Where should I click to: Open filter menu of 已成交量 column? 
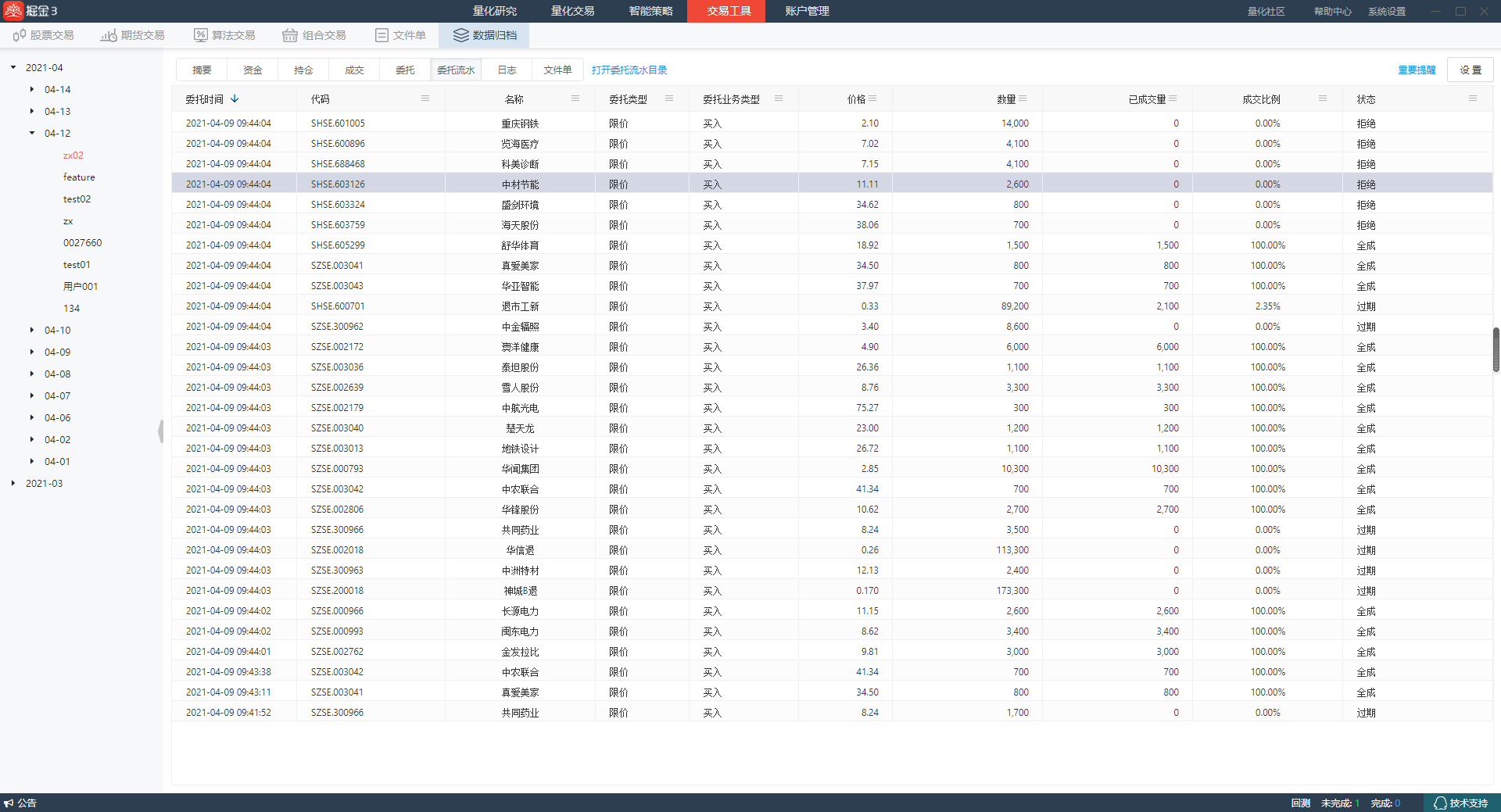[x=1173, y=98]
